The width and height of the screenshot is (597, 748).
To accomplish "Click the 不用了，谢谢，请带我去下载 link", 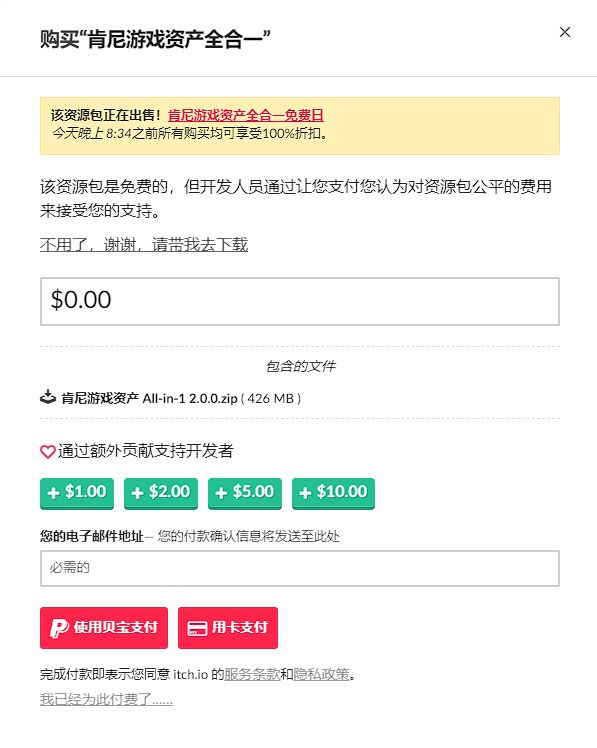I will [144, 245].
